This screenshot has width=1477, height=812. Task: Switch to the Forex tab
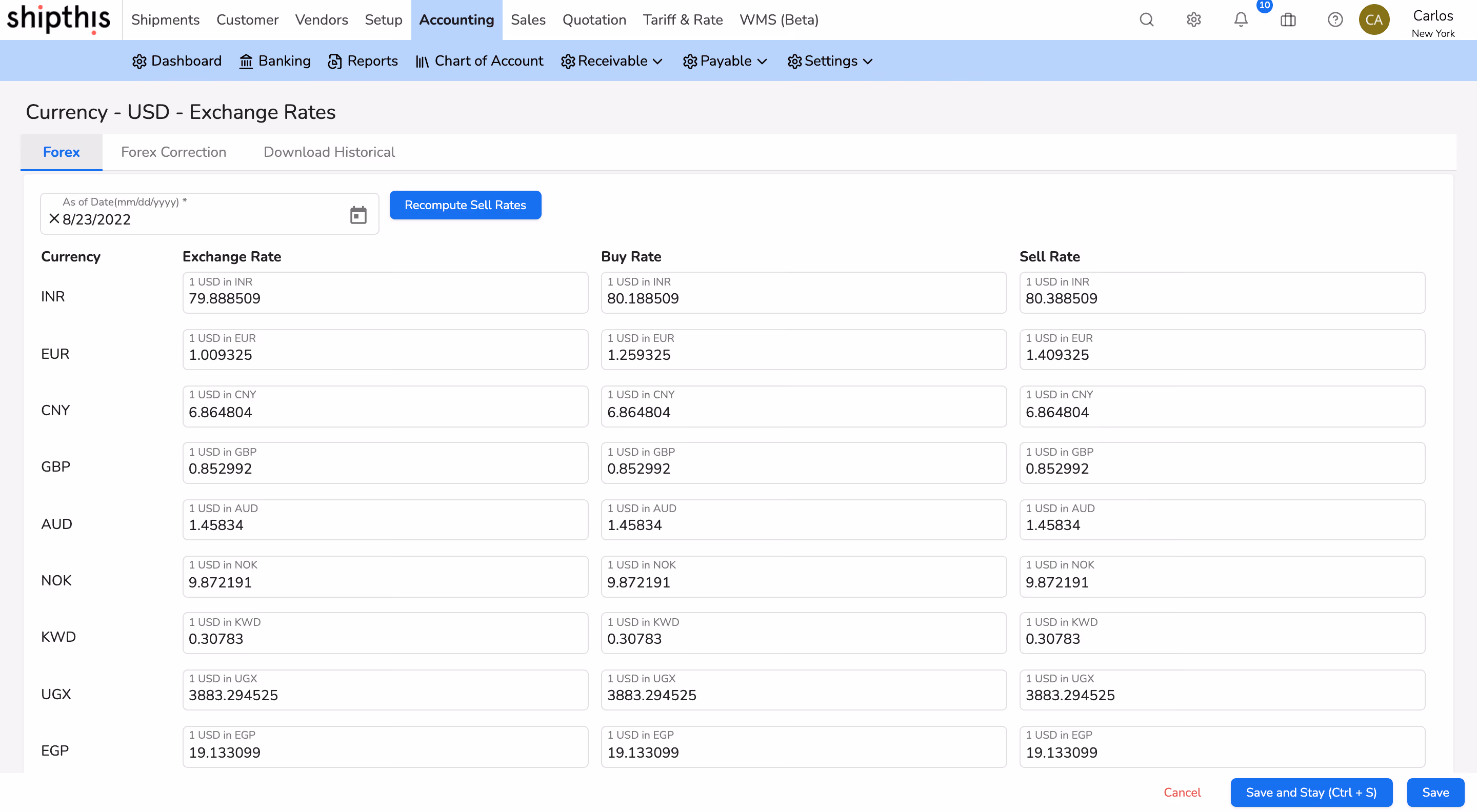(x=62, y=152)
